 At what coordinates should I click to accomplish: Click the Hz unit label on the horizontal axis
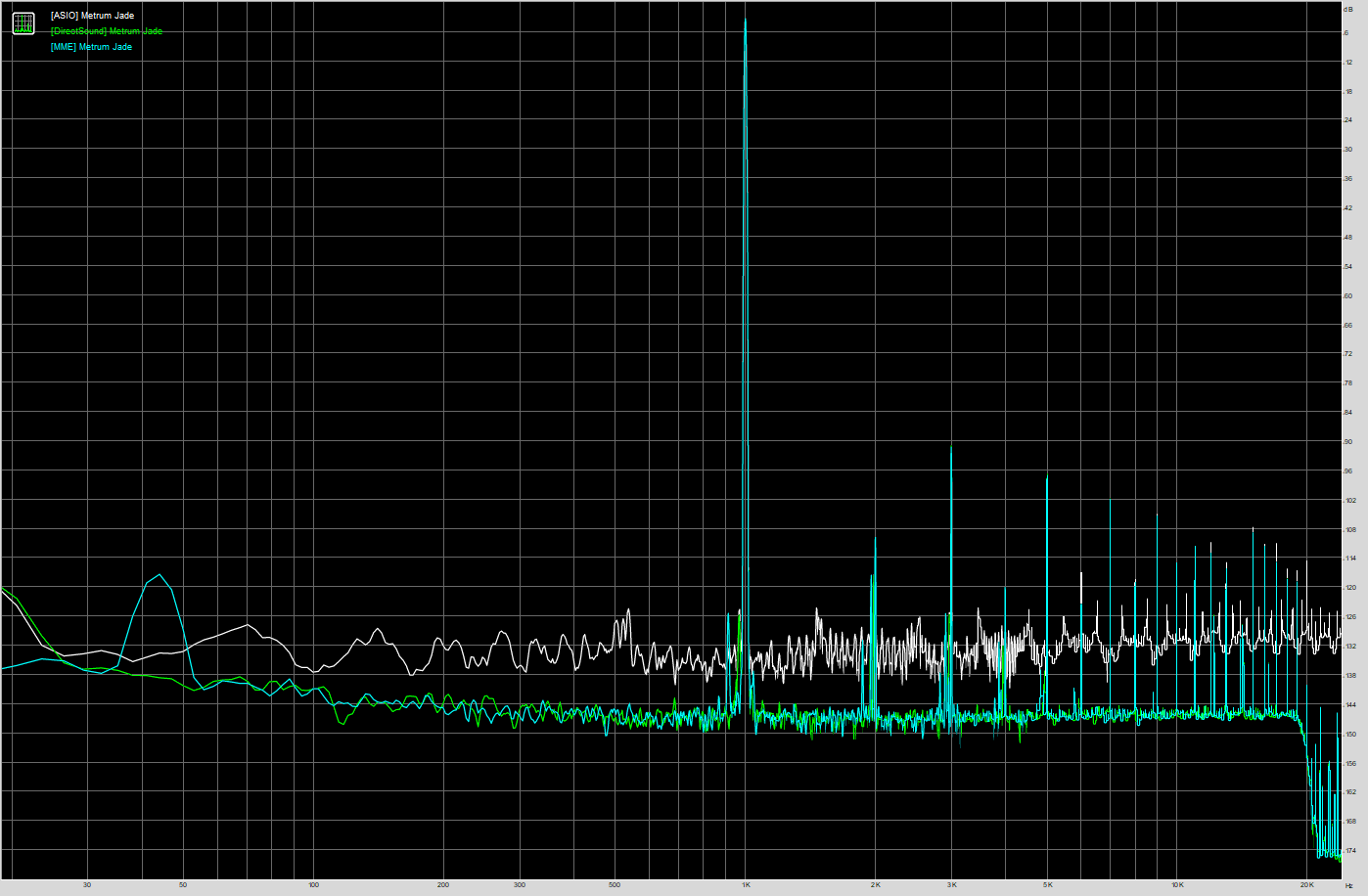click(1349, 885)
